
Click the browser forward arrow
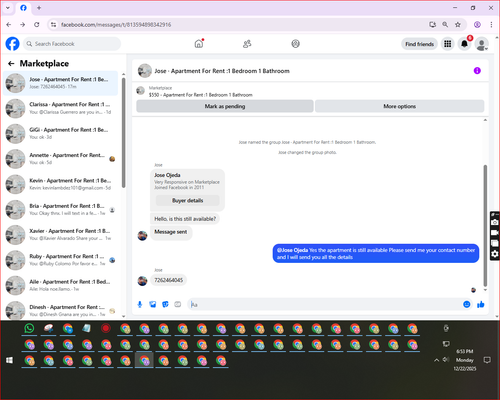point(22,25)
